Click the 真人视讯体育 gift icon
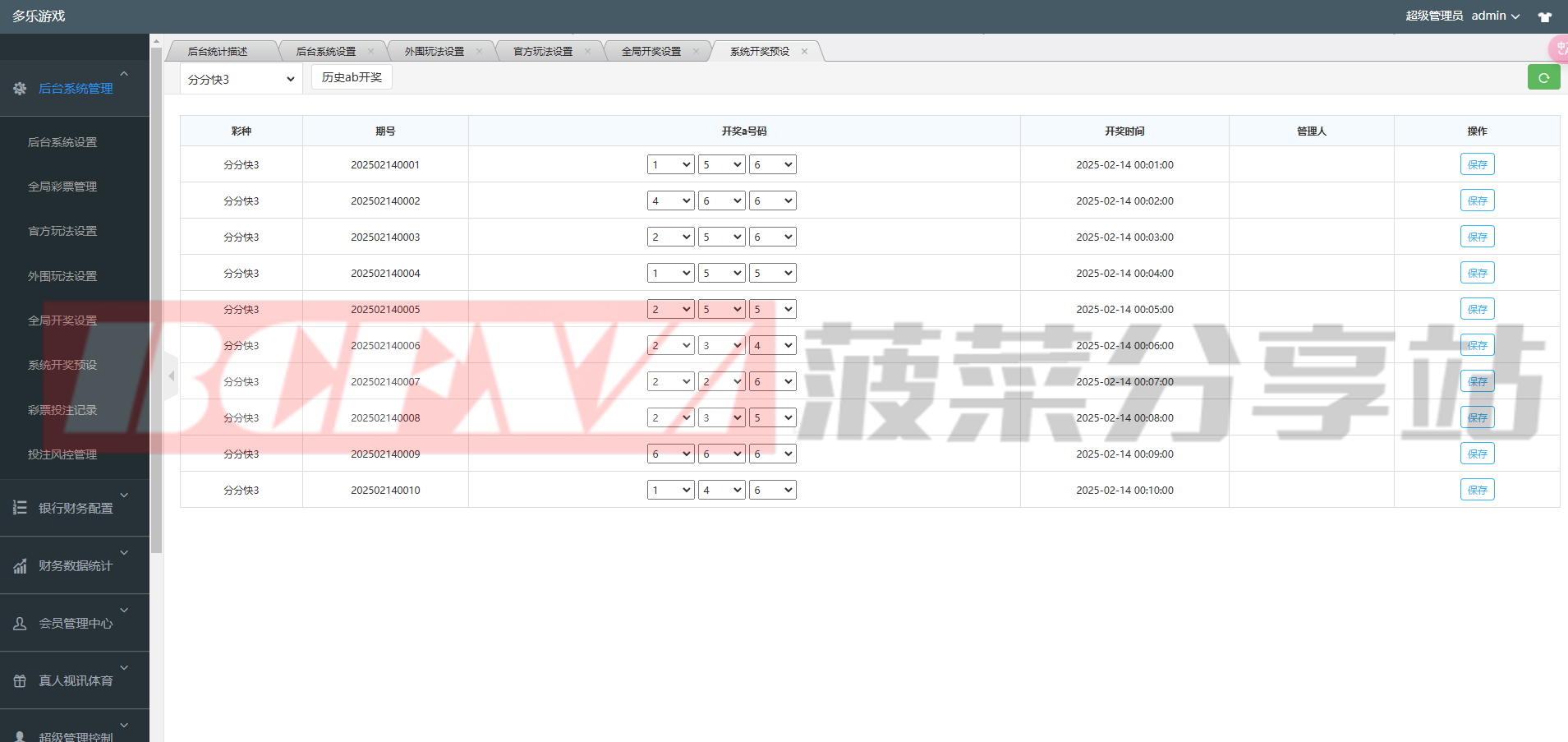Image resolution: width=1568 pixels, height=742 pixels. point(20,681)
